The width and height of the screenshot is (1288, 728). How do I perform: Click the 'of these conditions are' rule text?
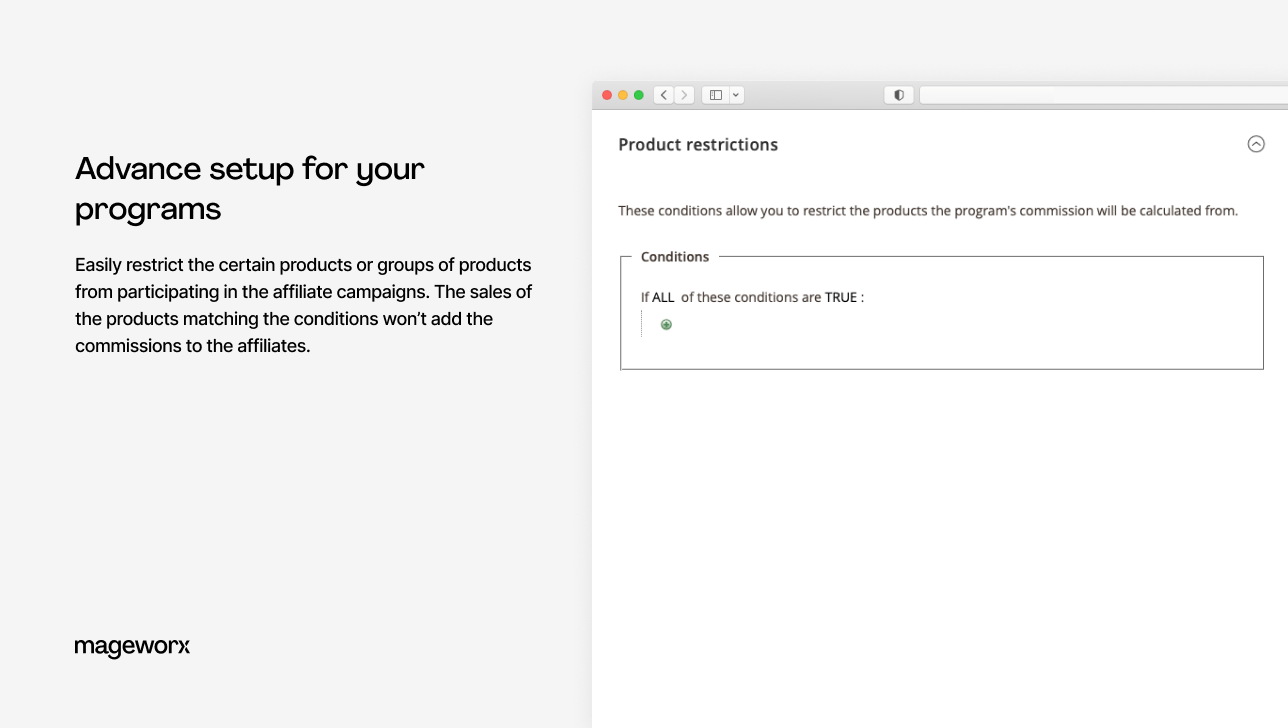750,297
